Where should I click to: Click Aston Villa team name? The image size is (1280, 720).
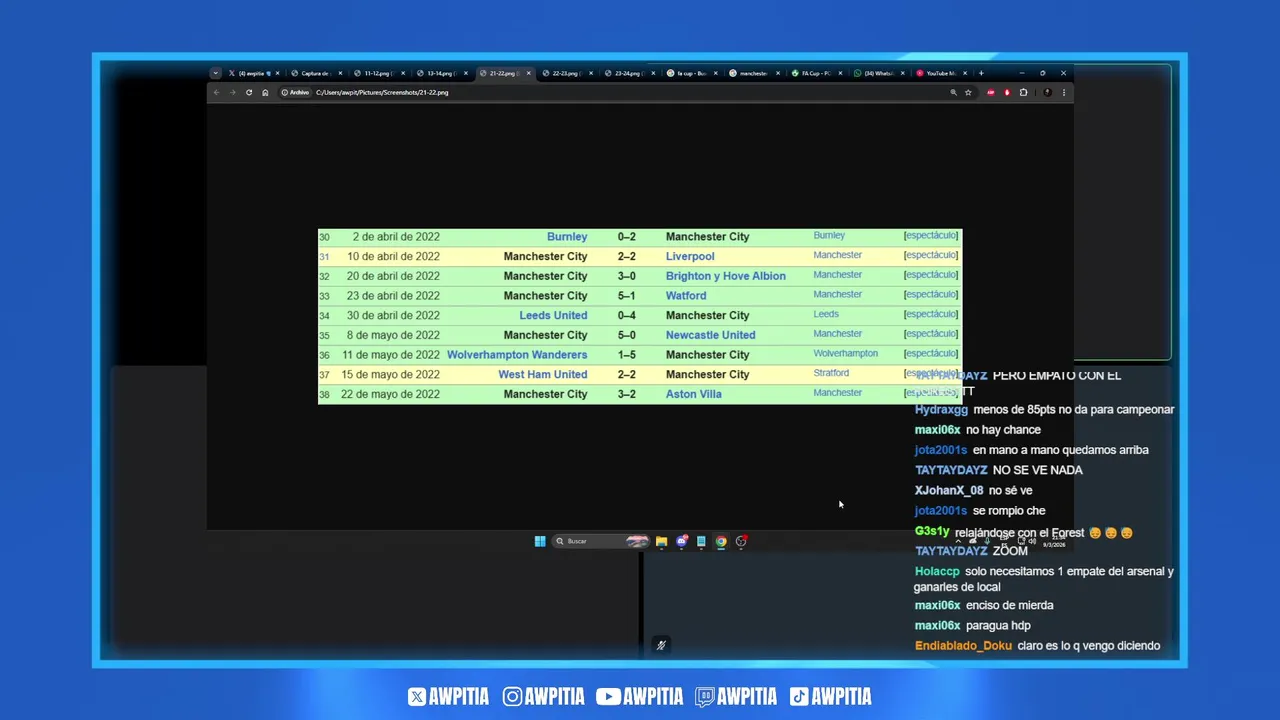(694, 394)
